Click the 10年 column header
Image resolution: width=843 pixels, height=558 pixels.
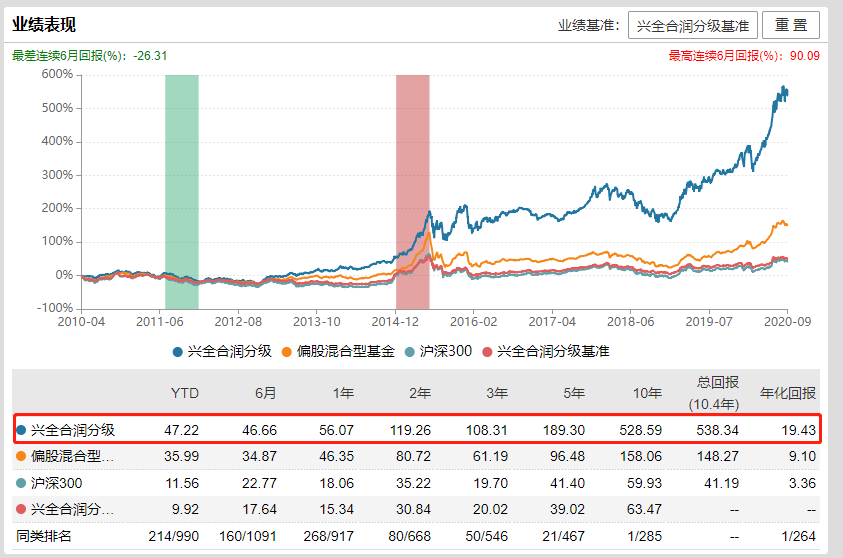tap(647, 394)
